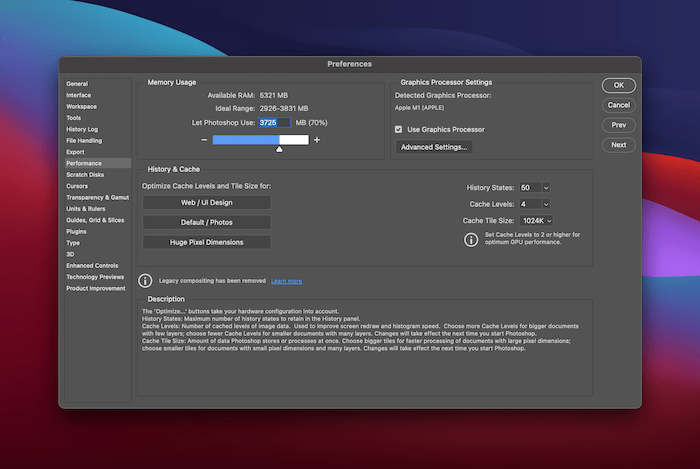Click info icon next to Legacy compositing notice
The height and width of the screenshot is (469, 700).
pos(146,281)
